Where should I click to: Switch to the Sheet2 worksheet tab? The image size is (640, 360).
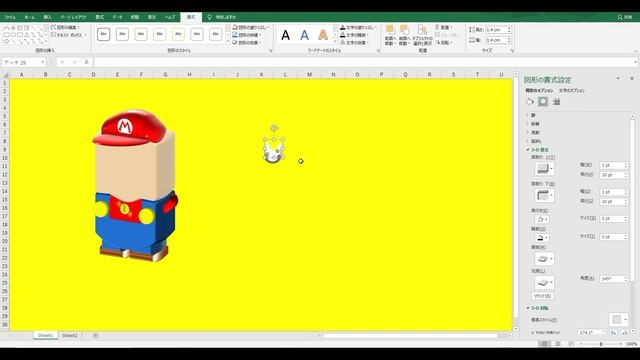click(x=69, y=336)
